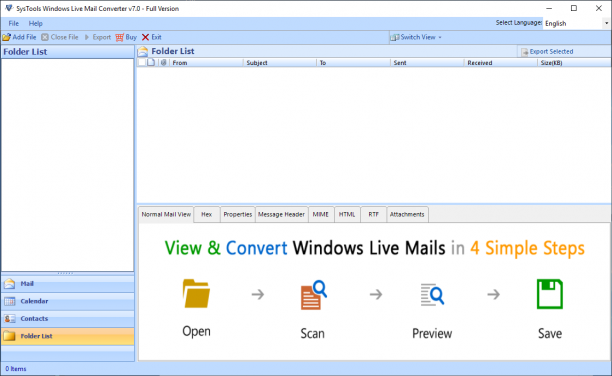The image size is (612, 376).
Task: Click the red Exit X icon
Action: 145,37
